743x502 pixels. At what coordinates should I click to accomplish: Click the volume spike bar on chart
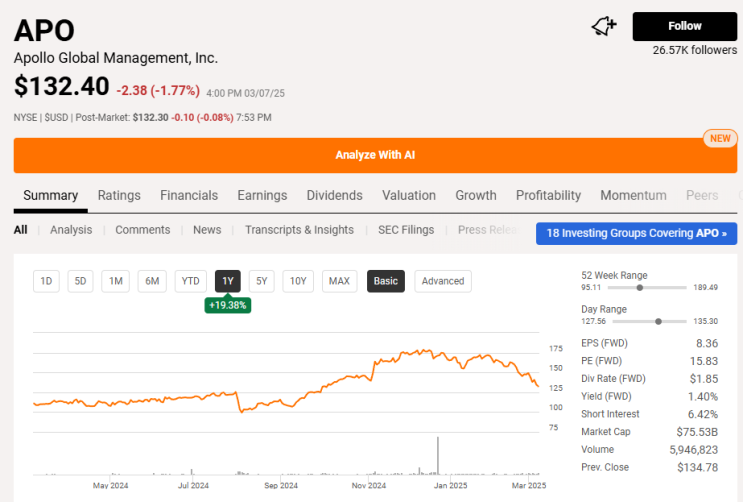[438, 456]
